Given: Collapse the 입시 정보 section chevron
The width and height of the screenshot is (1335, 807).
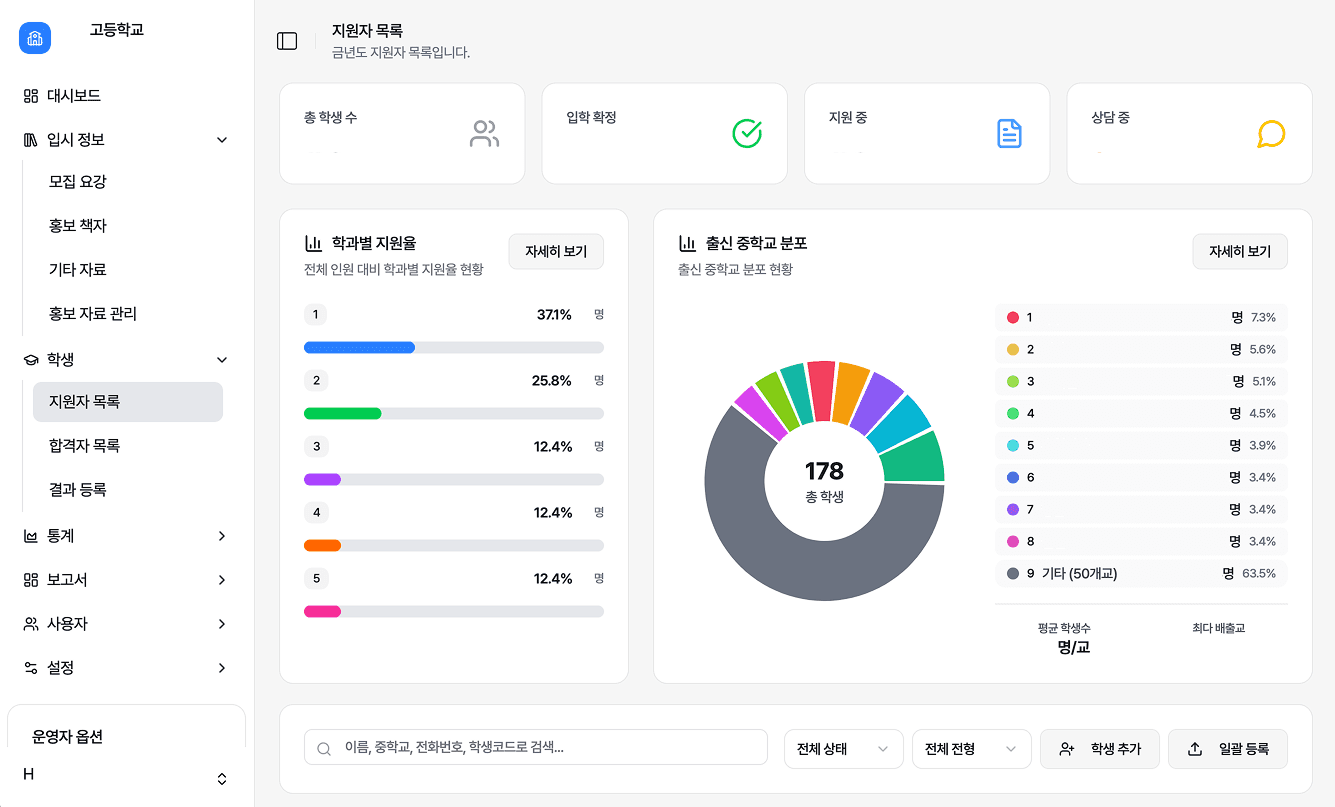Looking at the screenshot, I should [x=222, y=140].
